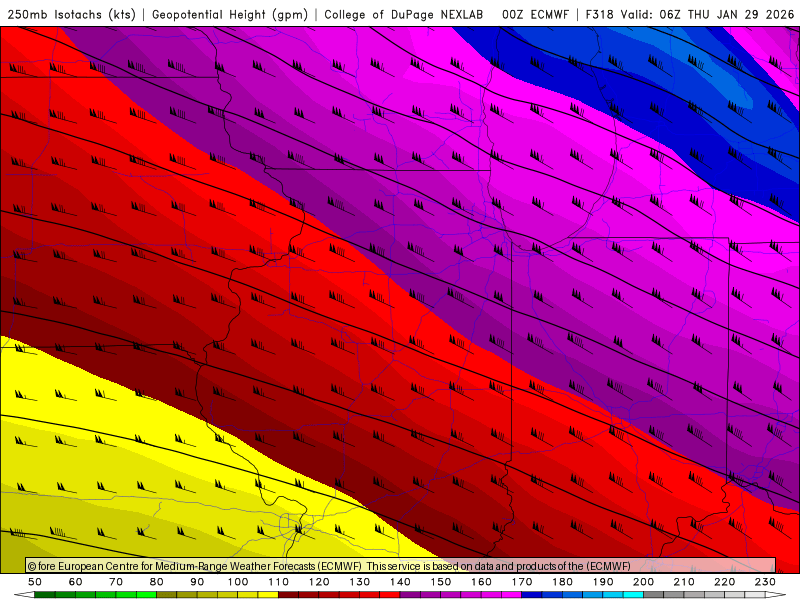Viewport: 800px width, 600px height.
Task: Click the '140' legend label
Action: (x=400, y=582)
